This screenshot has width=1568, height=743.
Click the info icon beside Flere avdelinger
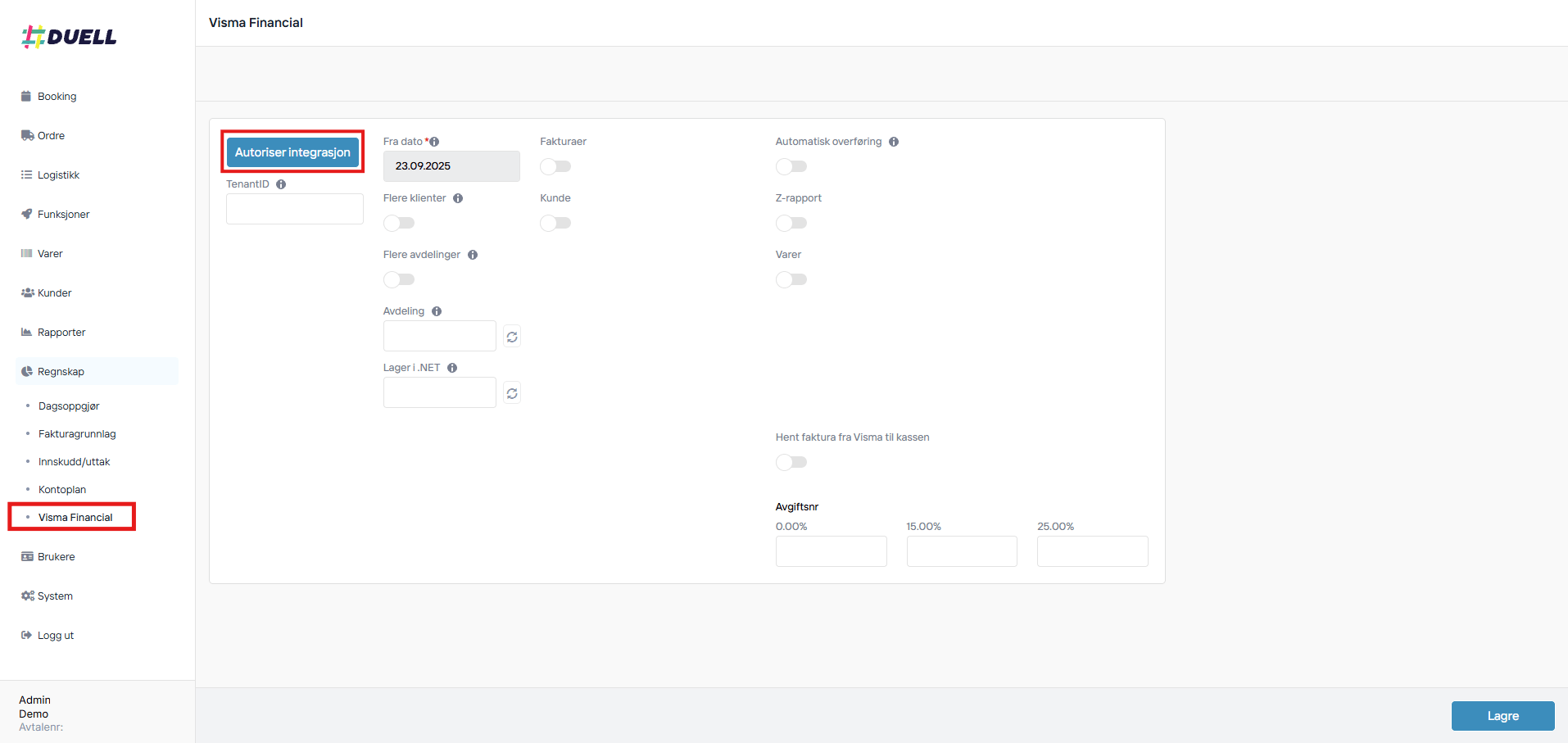pos(473,255)
